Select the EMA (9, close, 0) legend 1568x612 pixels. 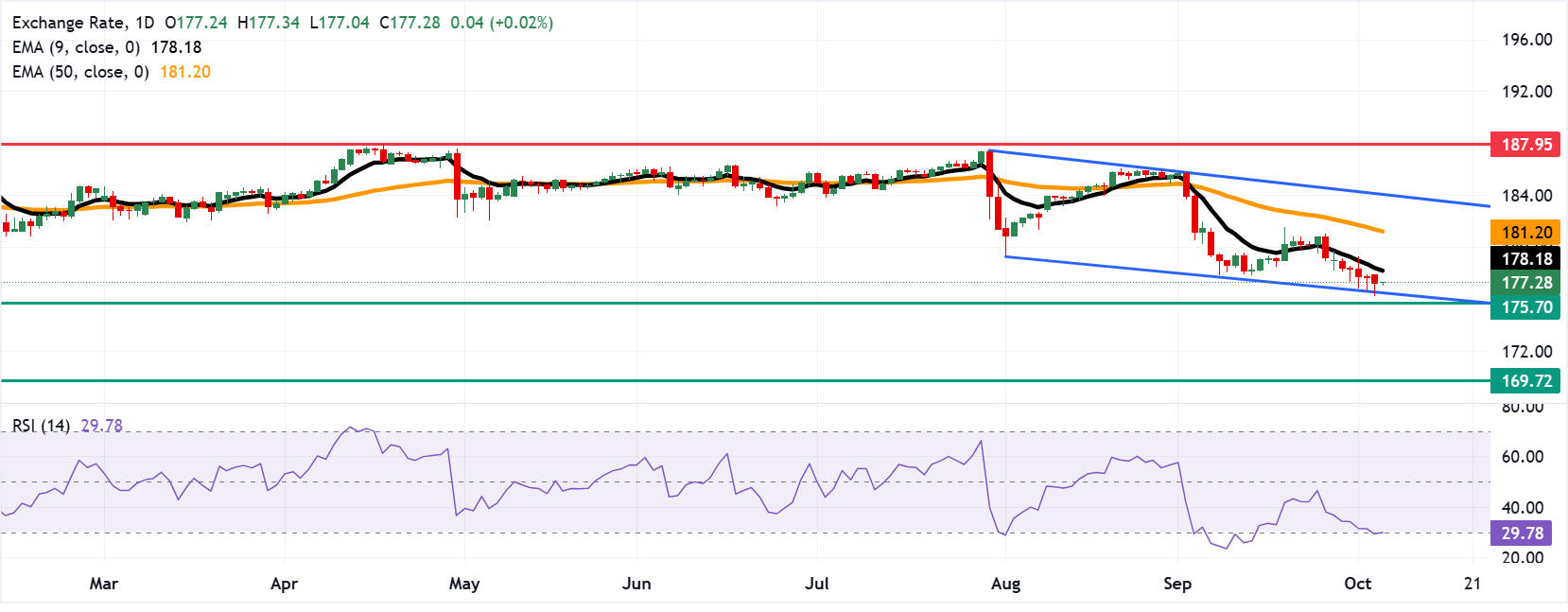pyautogui.click(x=77, y=47)
